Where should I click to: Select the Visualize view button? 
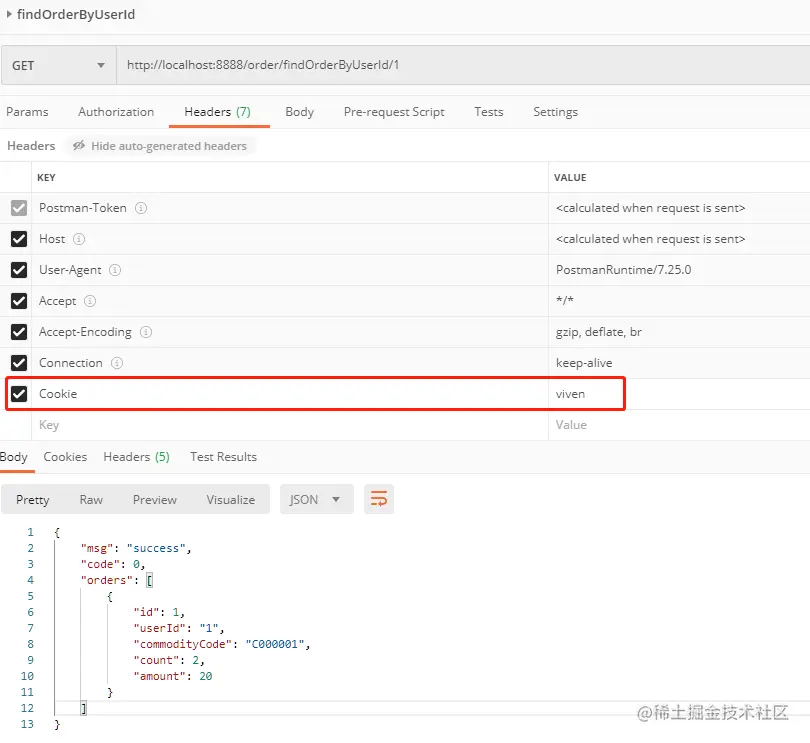pos(230,500)
